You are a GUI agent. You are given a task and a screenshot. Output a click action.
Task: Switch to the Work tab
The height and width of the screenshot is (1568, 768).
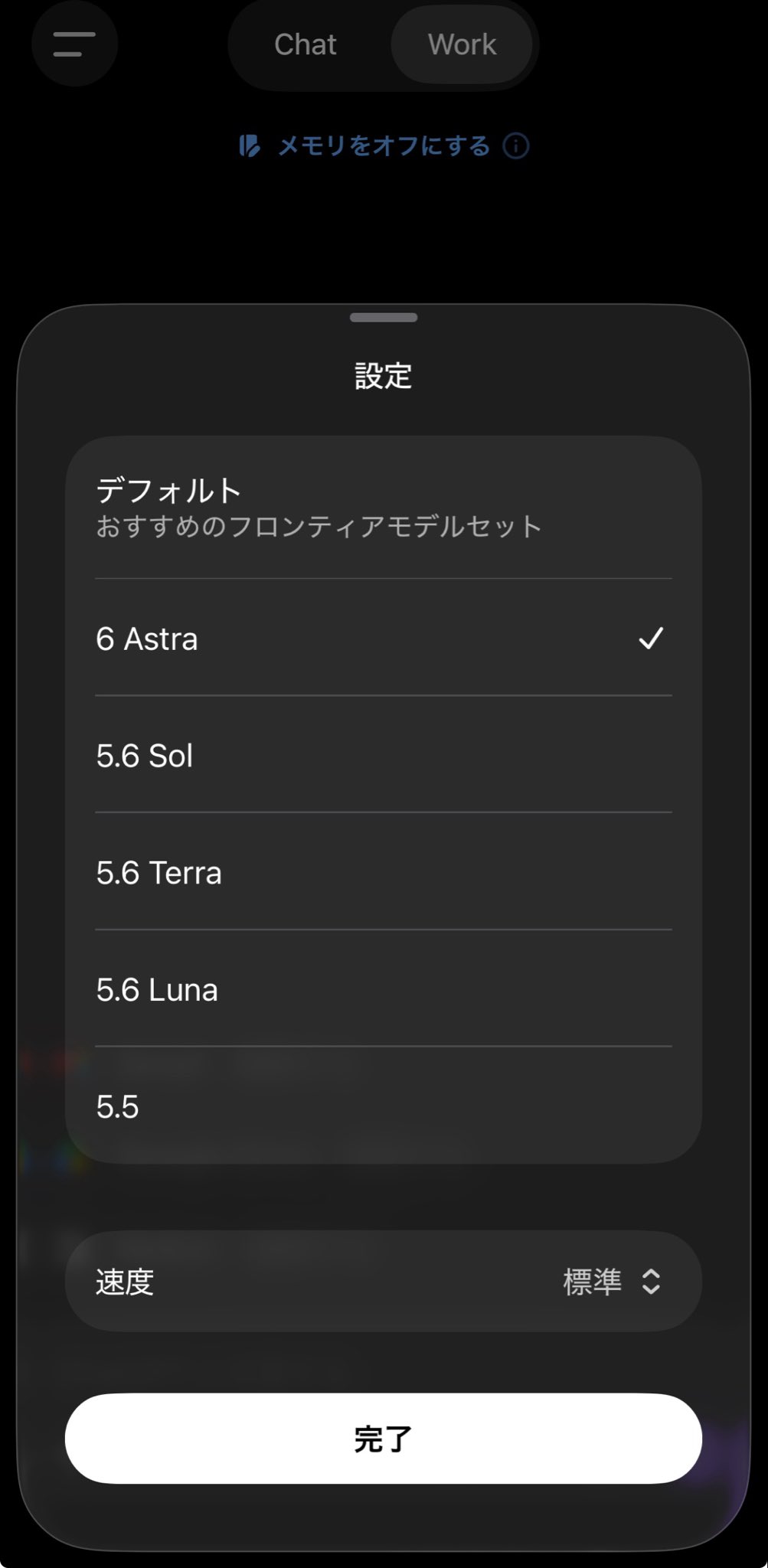click(462, 44)
